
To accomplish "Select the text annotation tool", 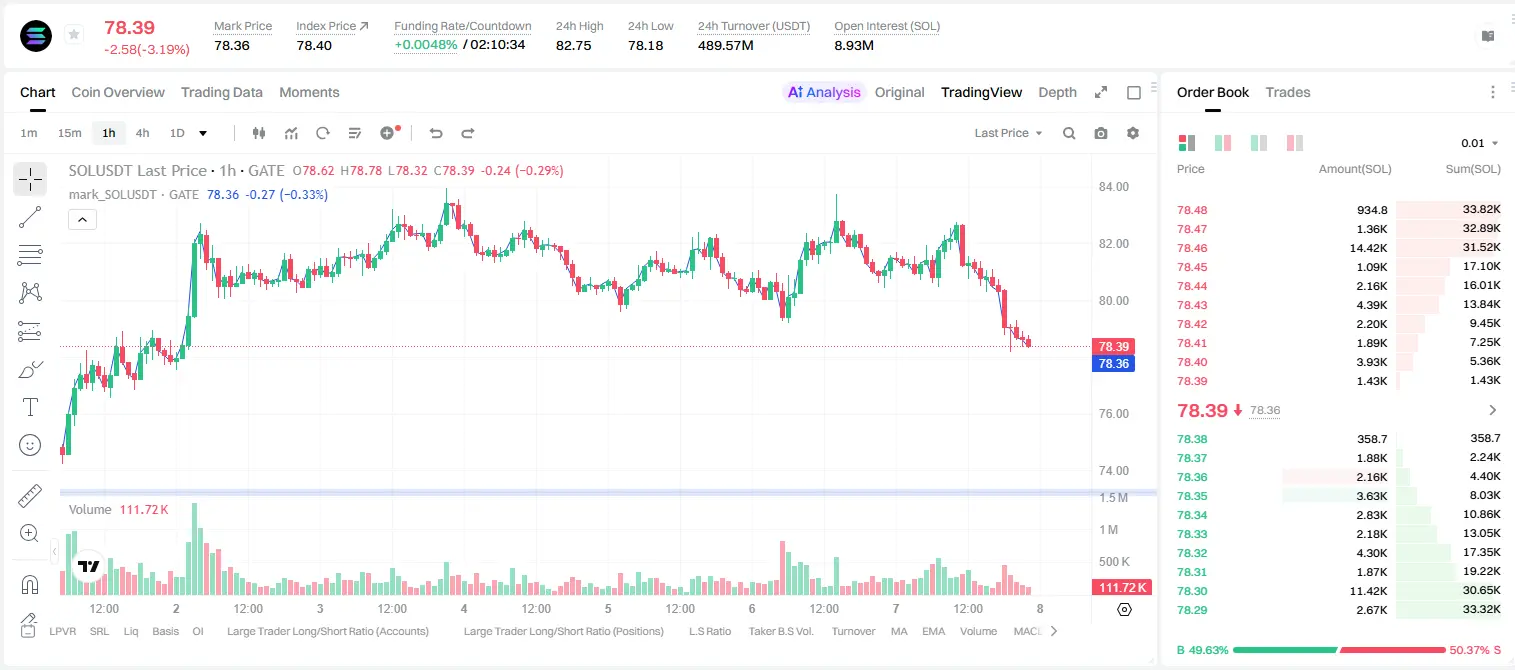I will pos(30,407).
